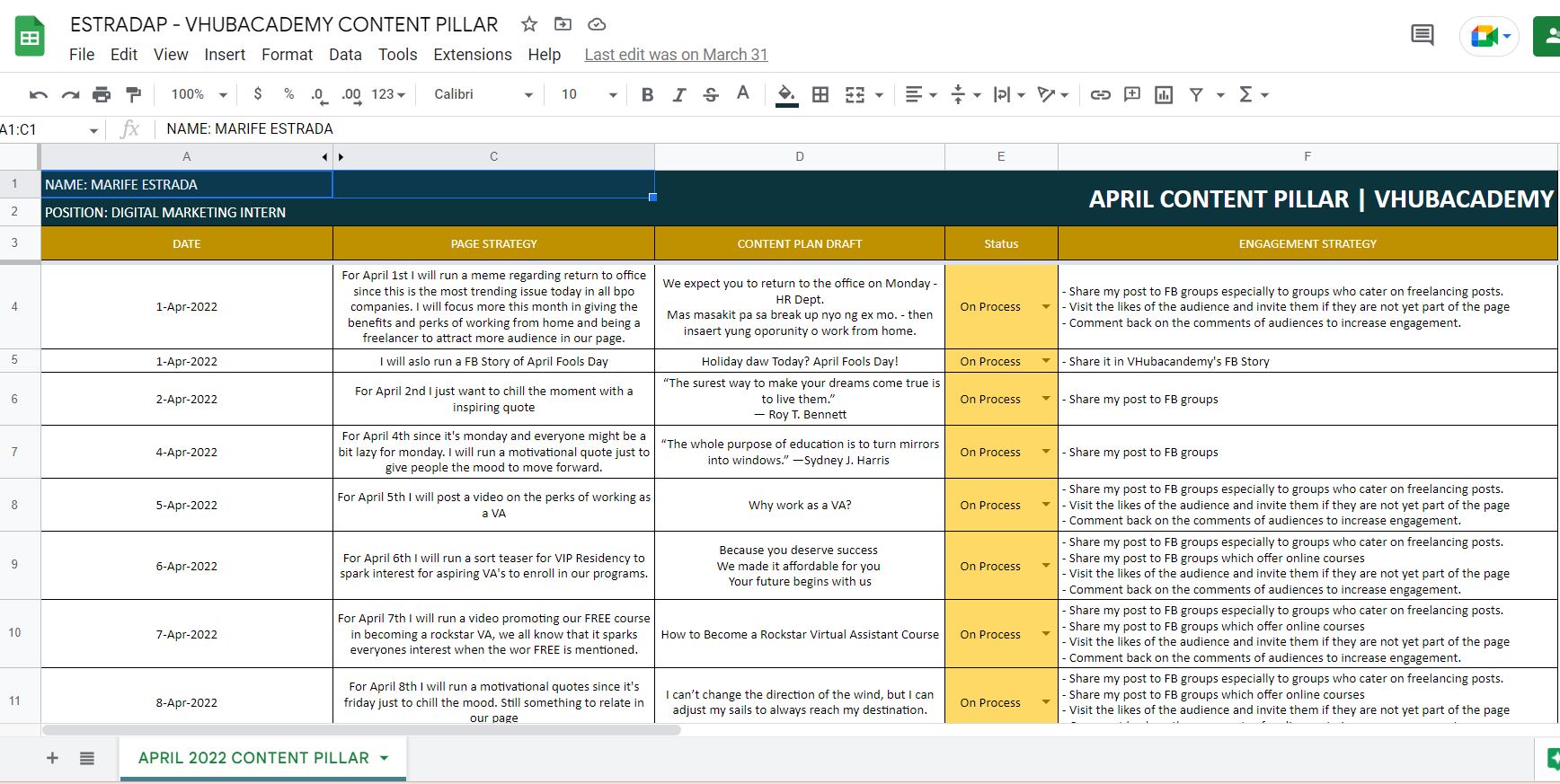Open Status dropdown for 1-Apr-2022 meme row
The image size is (1560, 784).
click(x=1046, y=307)
